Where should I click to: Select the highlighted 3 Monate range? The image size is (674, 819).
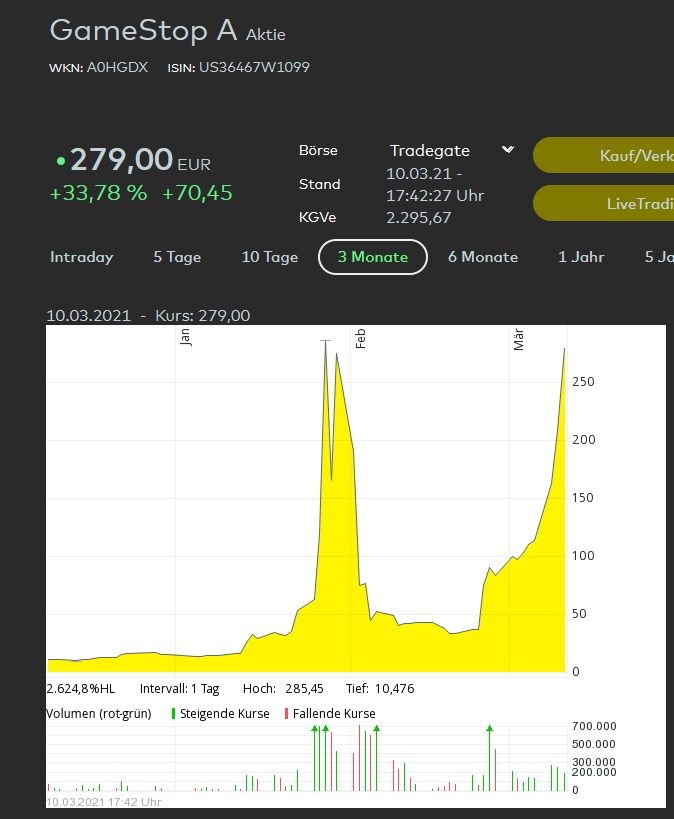(372, 257)
